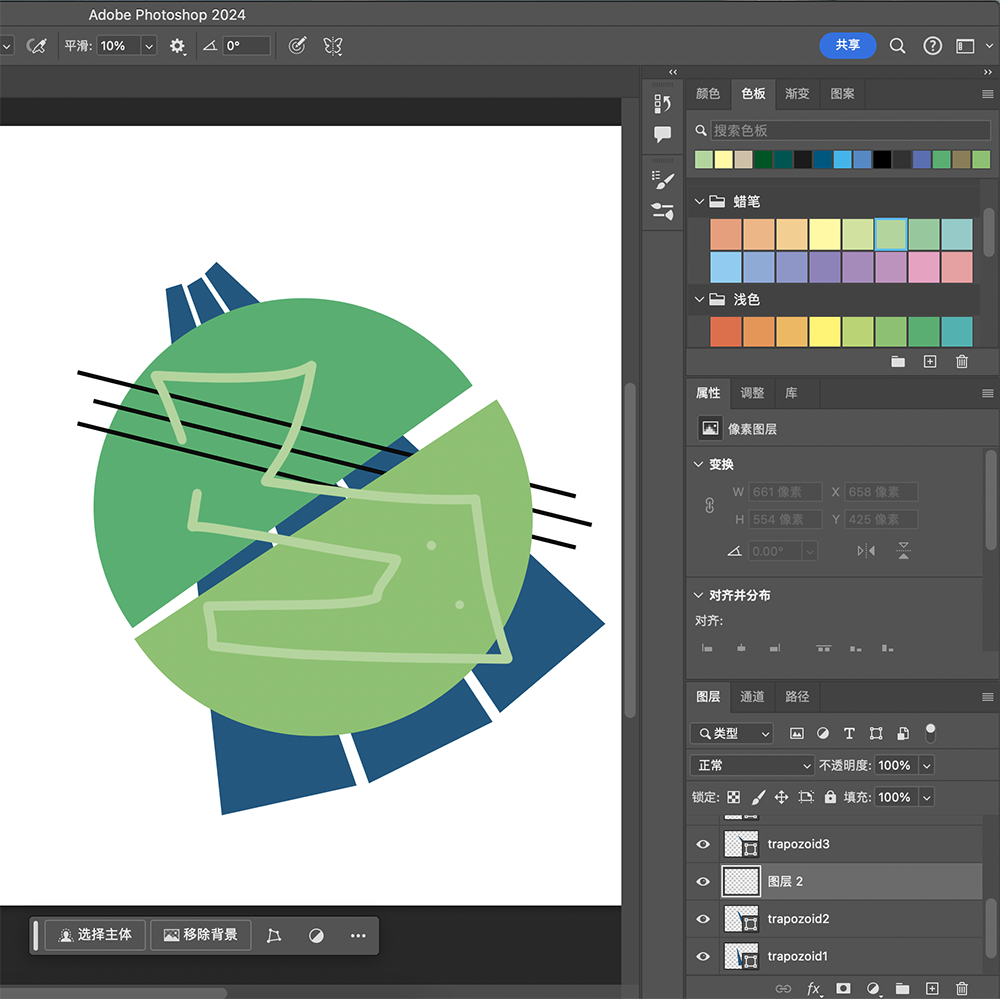
Task: Click the 共享 button
Action: (847, 45)
